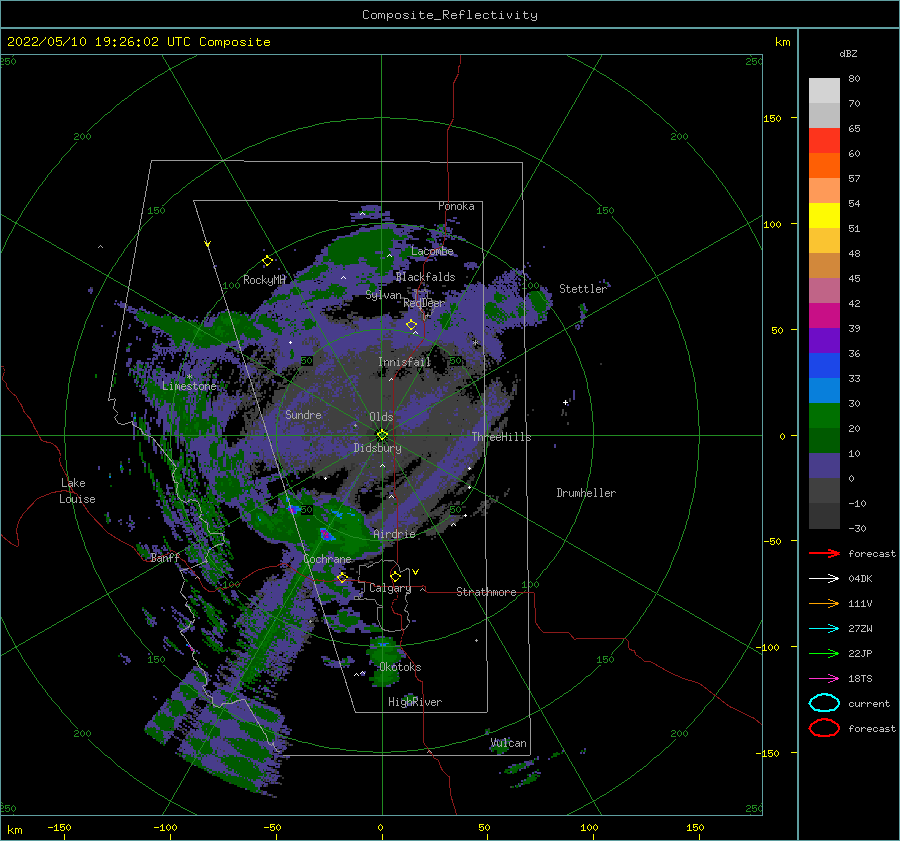The image size is (900, 841).
Task: Click the RockyMH label
Action: (264, 280)
